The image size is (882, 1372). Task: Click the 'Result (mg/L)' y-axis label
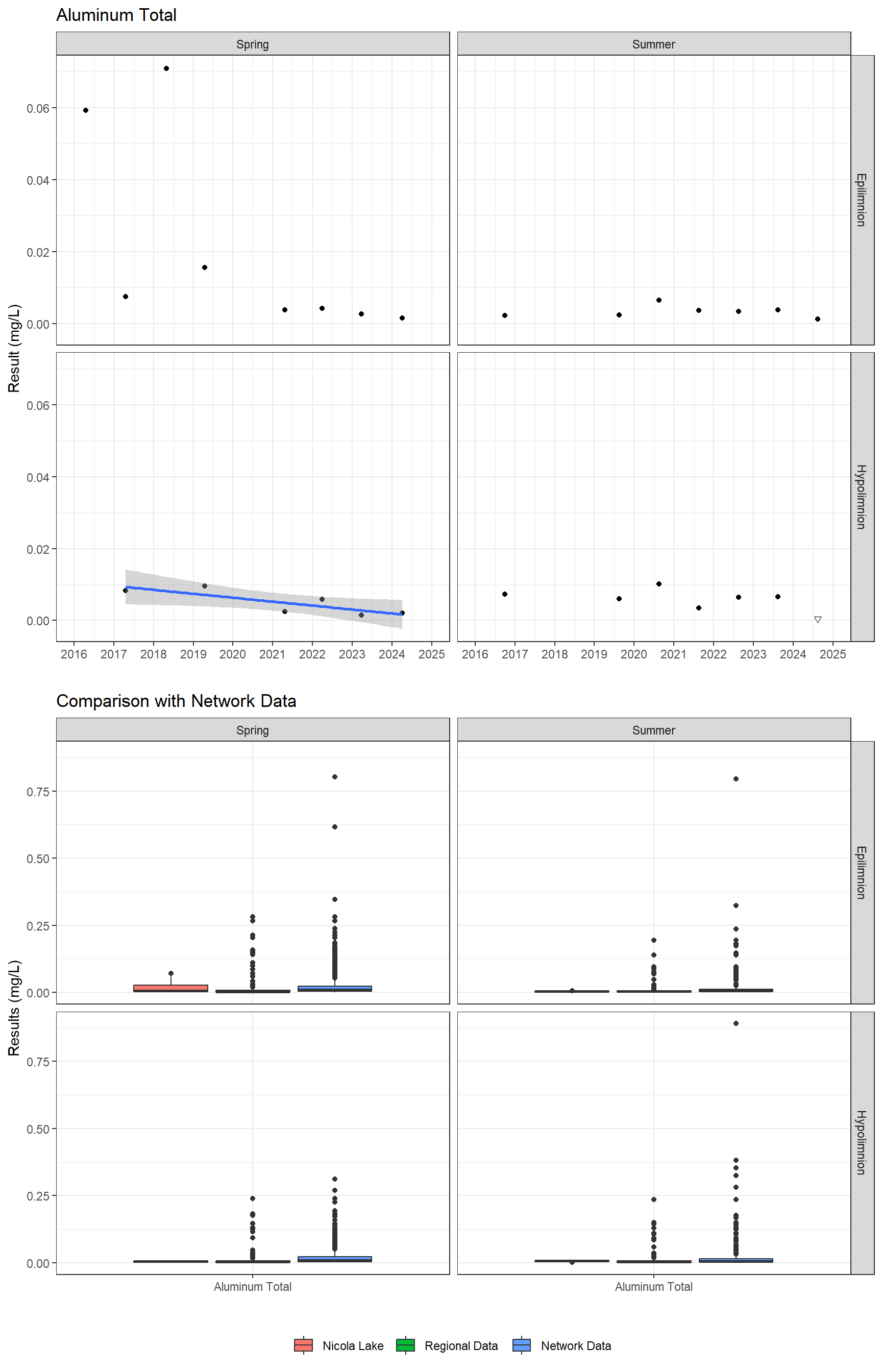click(14, 348)
